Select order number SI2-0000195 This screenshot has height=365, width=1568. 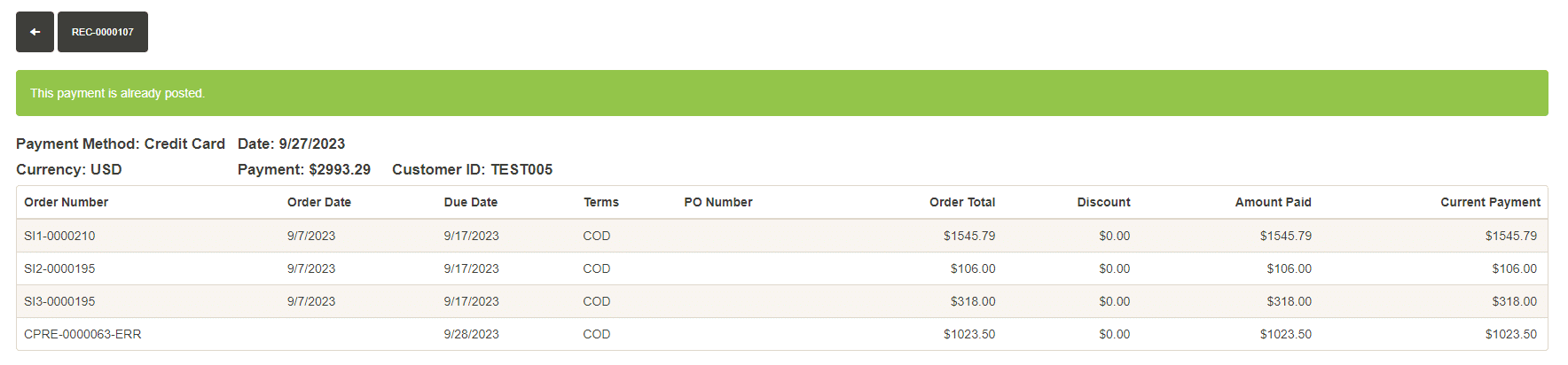tap(59, 268)
